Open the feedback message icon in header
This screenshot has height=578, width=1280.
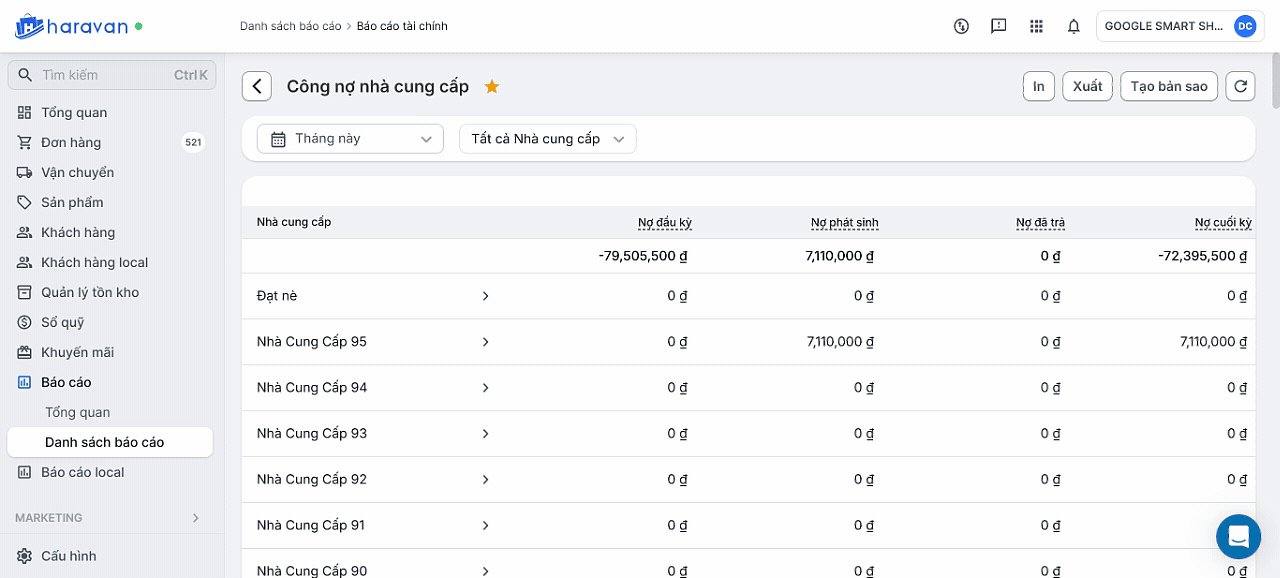[x=998, y=27]
